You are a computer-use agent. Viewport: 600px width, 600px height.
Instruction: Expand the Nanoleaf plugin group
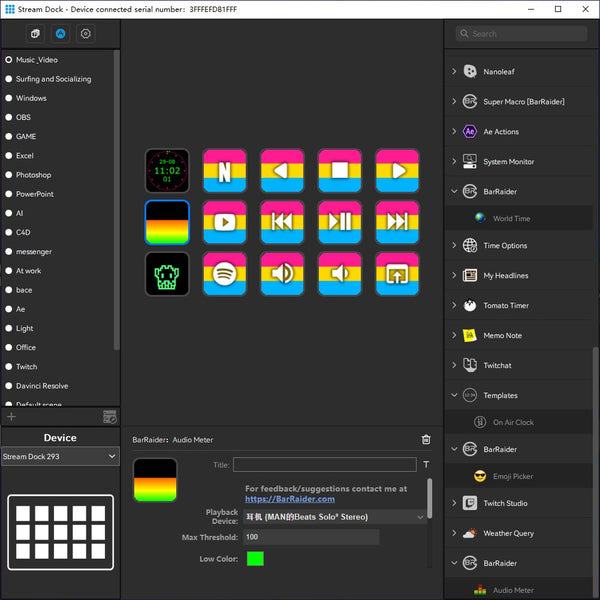tap(454, 71)
